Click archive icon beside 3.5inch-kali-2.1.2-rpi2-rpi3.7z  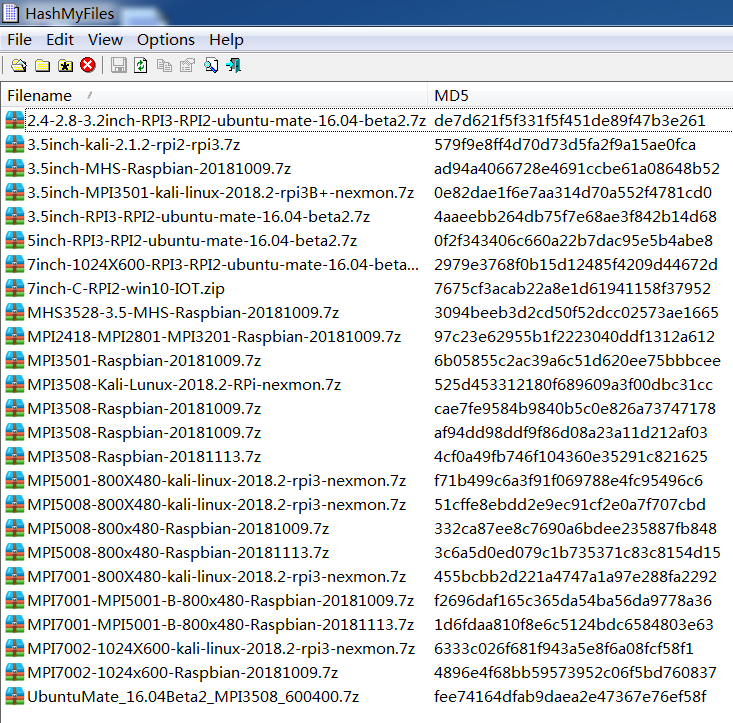(13, 144)
